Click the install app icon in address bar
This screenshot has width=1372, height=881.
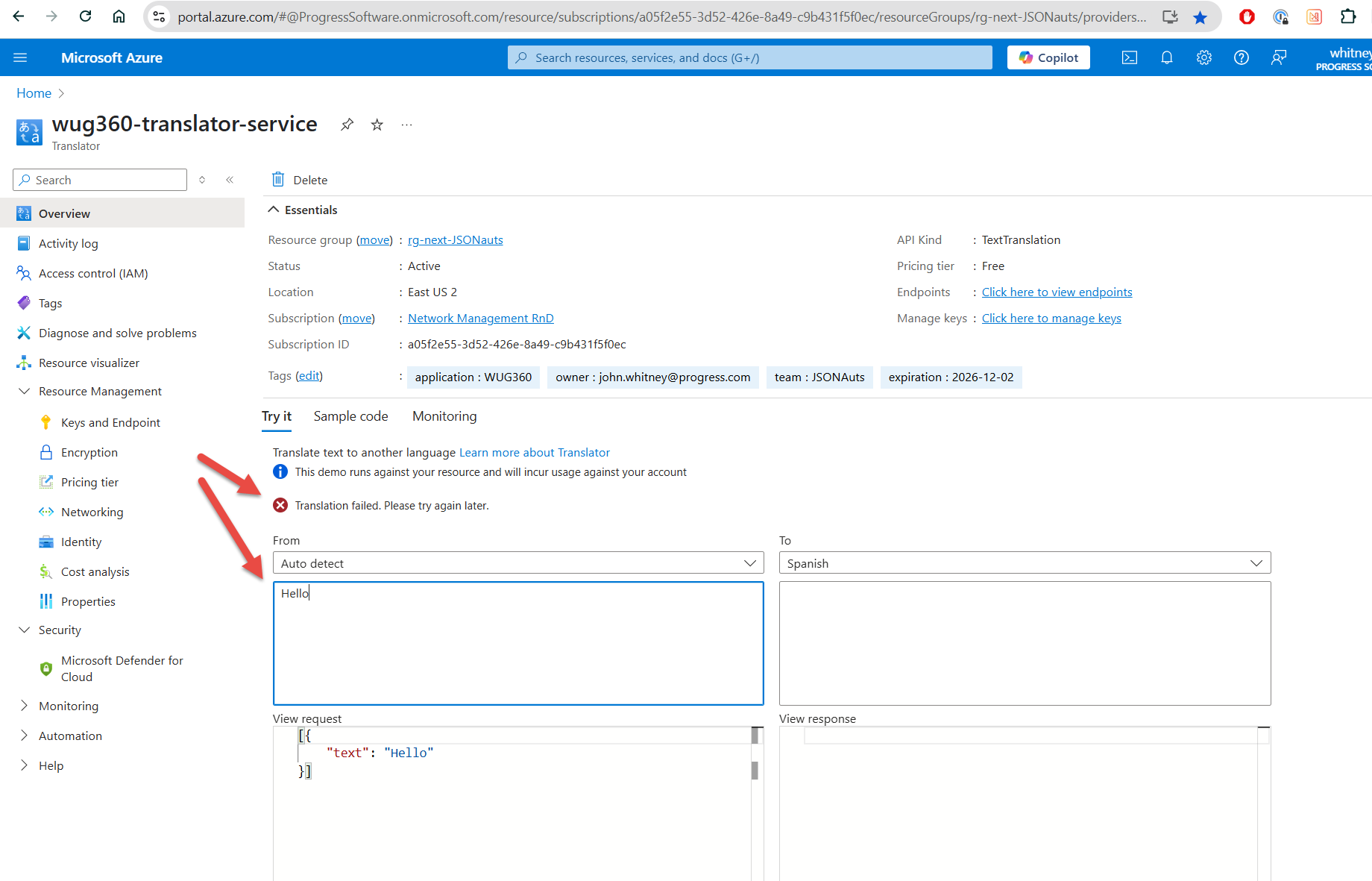pos(1170,17)
